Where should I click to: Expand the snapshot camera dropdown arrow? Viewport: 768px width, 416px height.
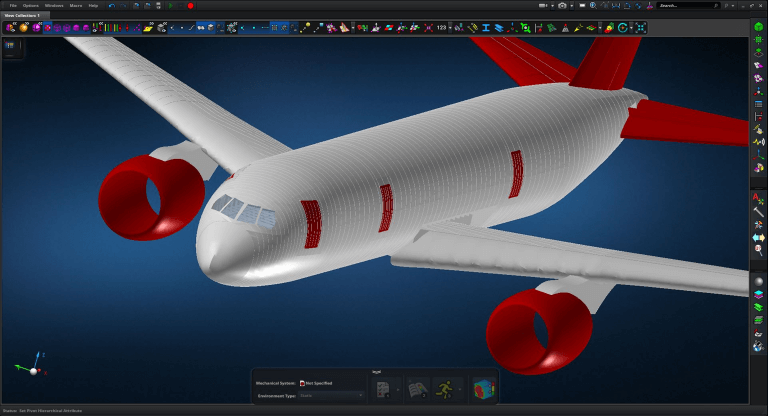[572, 6]
